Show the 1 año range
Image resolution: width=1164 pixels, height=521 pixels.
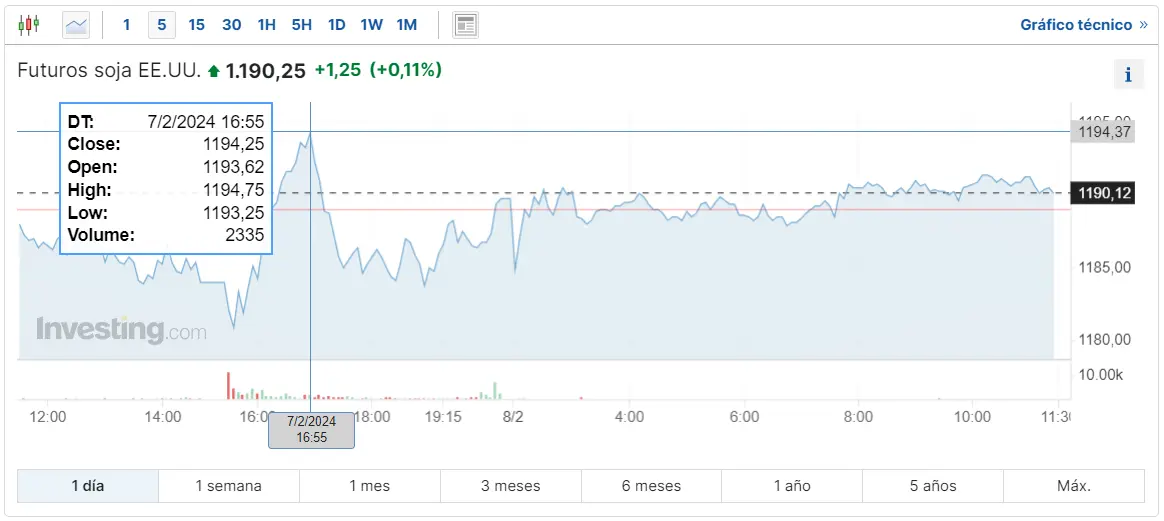tap(792, 486)
